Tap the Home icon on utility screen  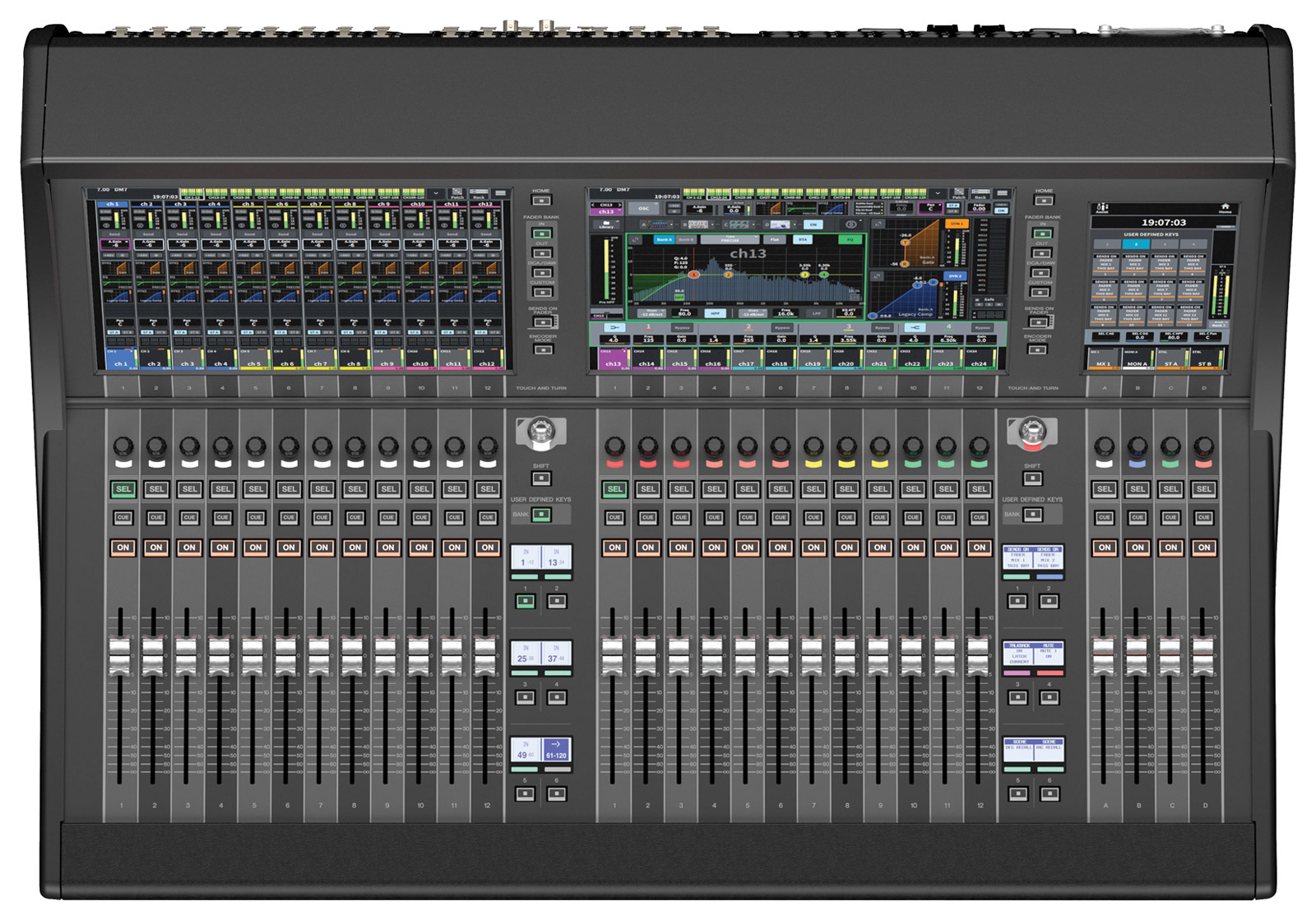click(1225, 208)
